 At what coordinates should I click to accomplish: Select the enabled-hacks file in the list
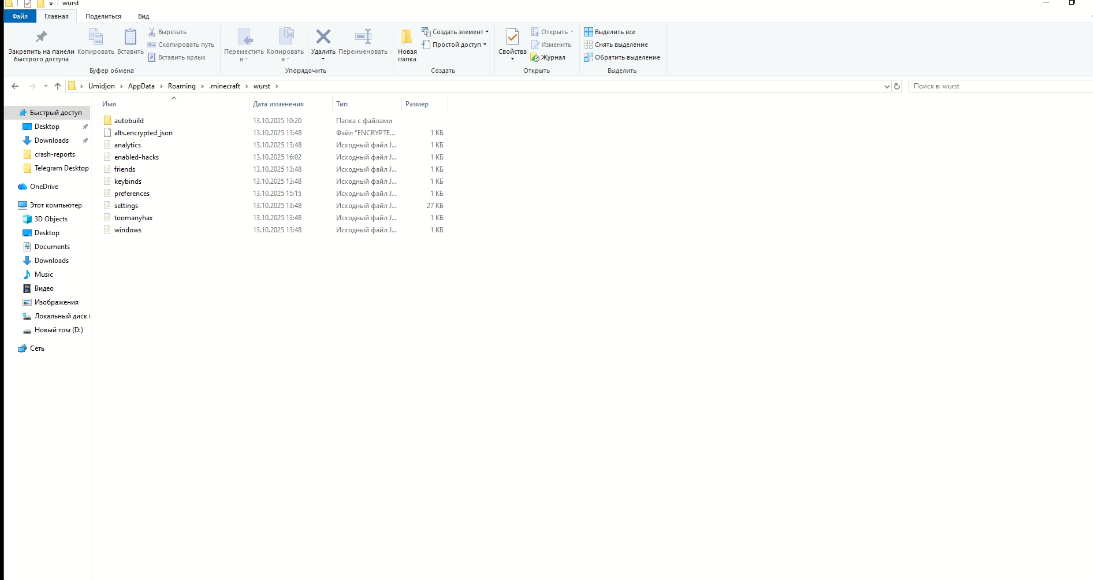(x=136, y=157)
